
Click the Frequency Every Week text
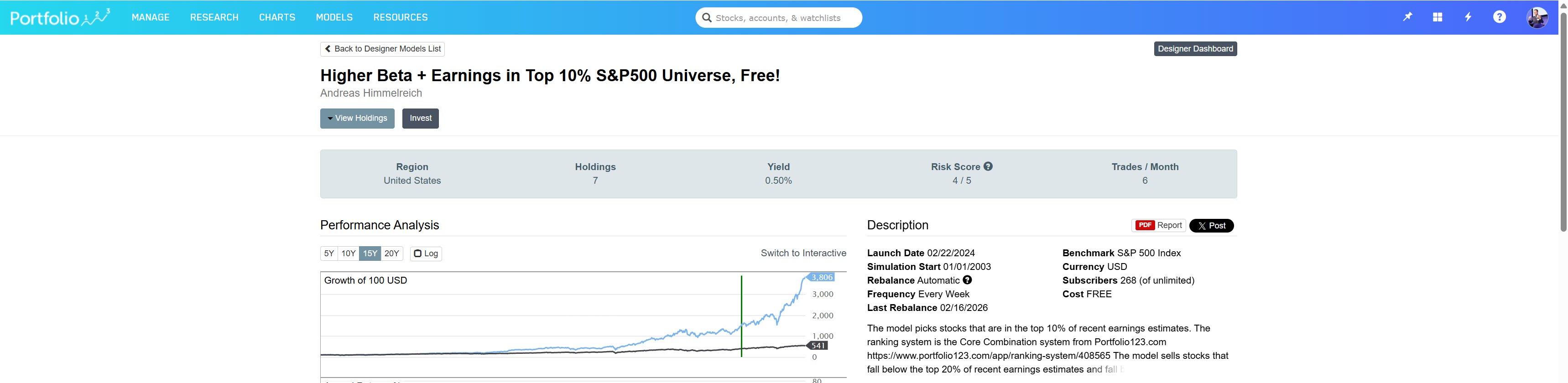tap(918, 294)
